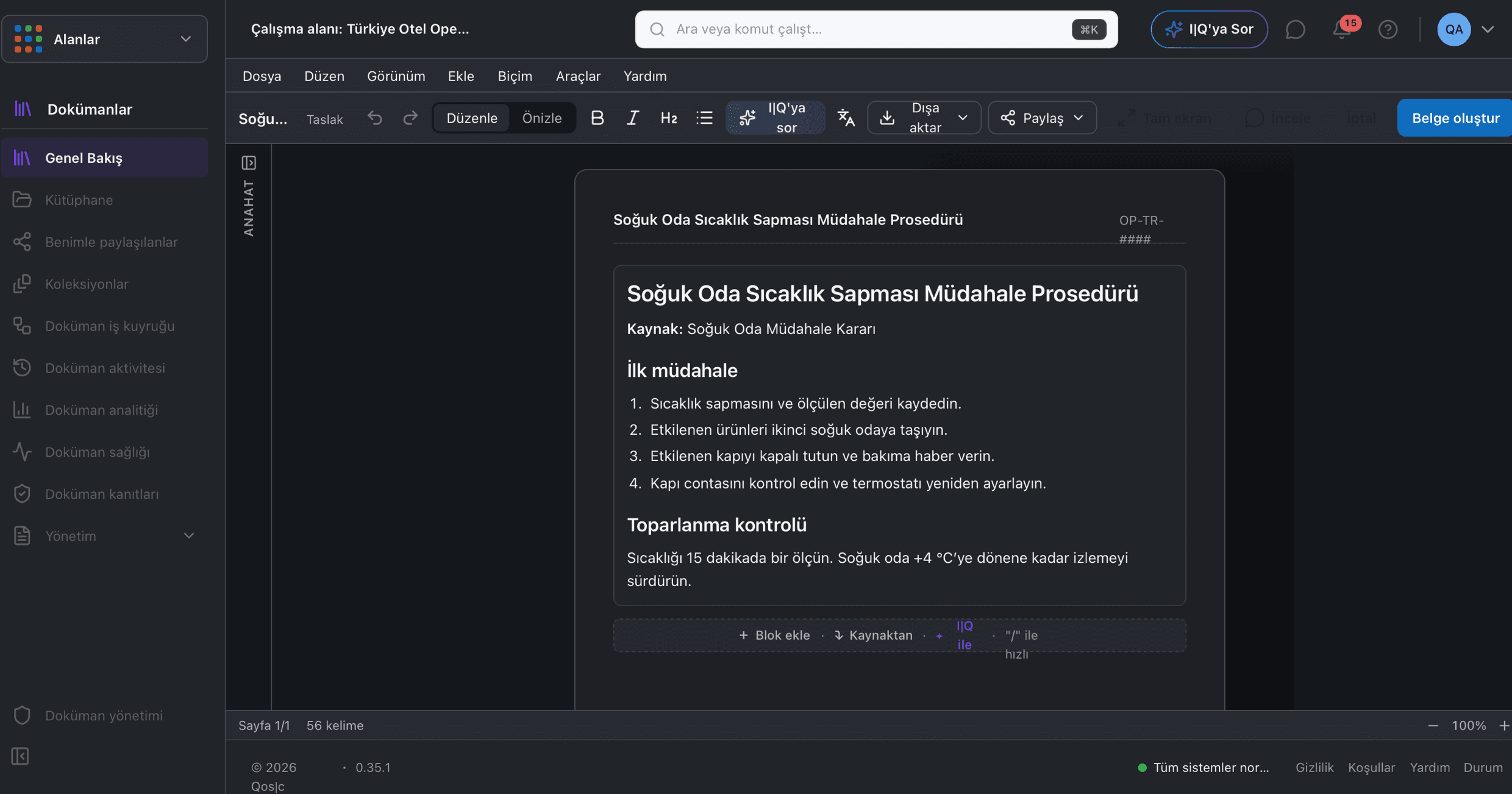
Task: Redo the last edit
Action: [410, 118]
